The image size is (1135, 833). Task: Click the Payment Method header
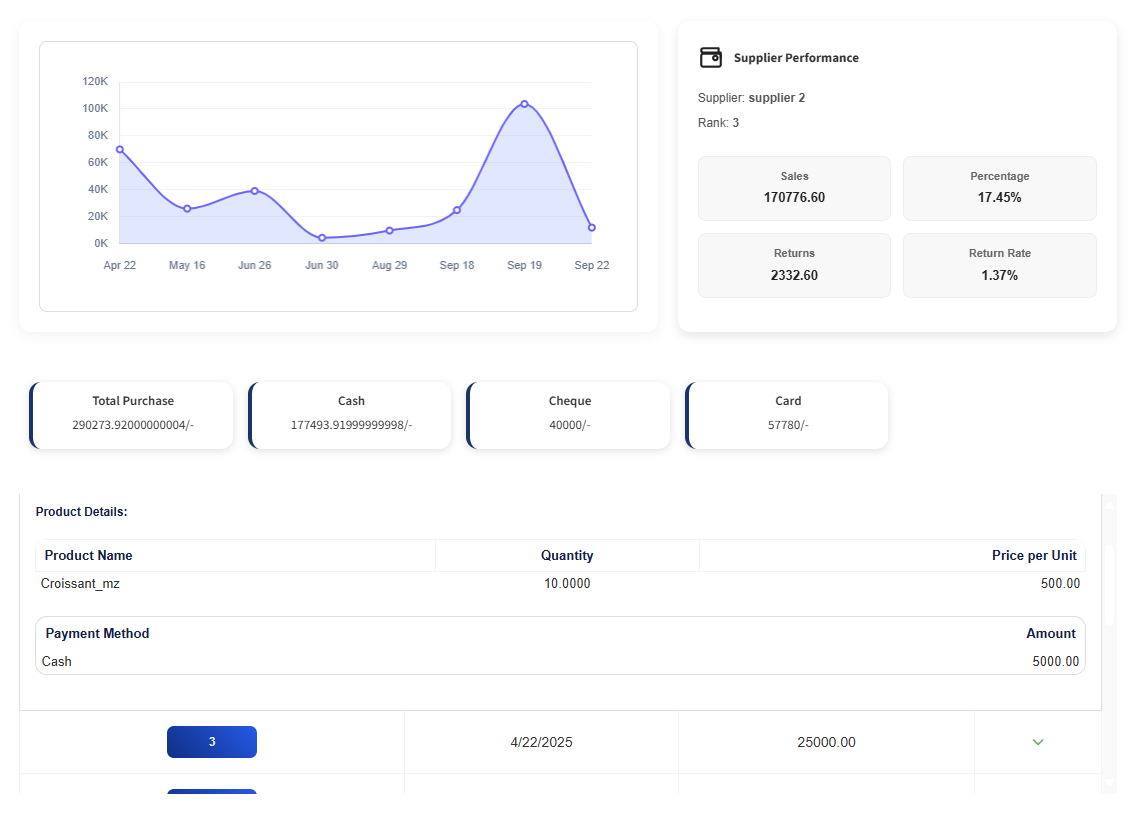(x=97, y=633)
